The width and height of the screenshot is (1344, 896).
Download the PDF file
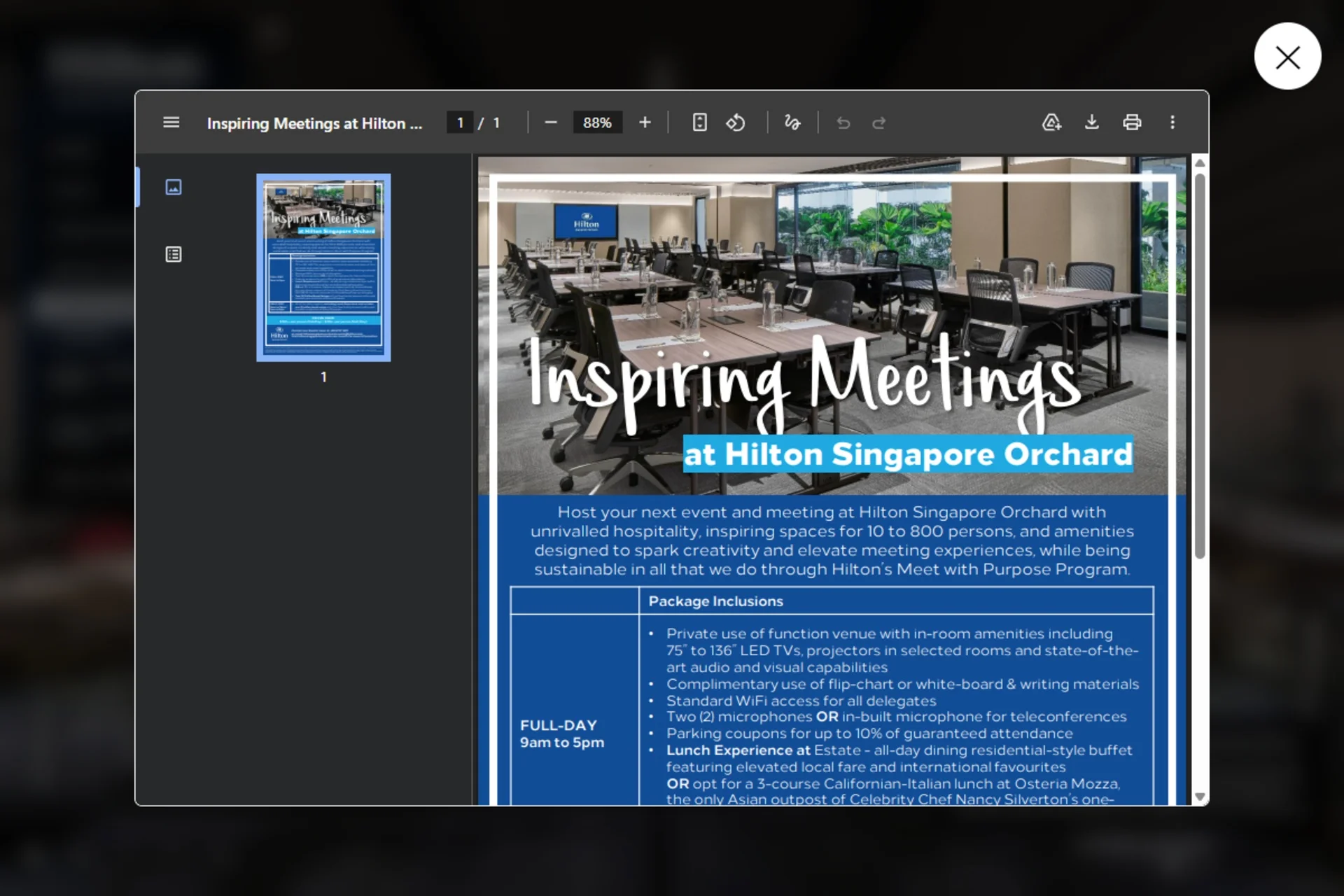pyautogui.click(x=1091, y=122)
